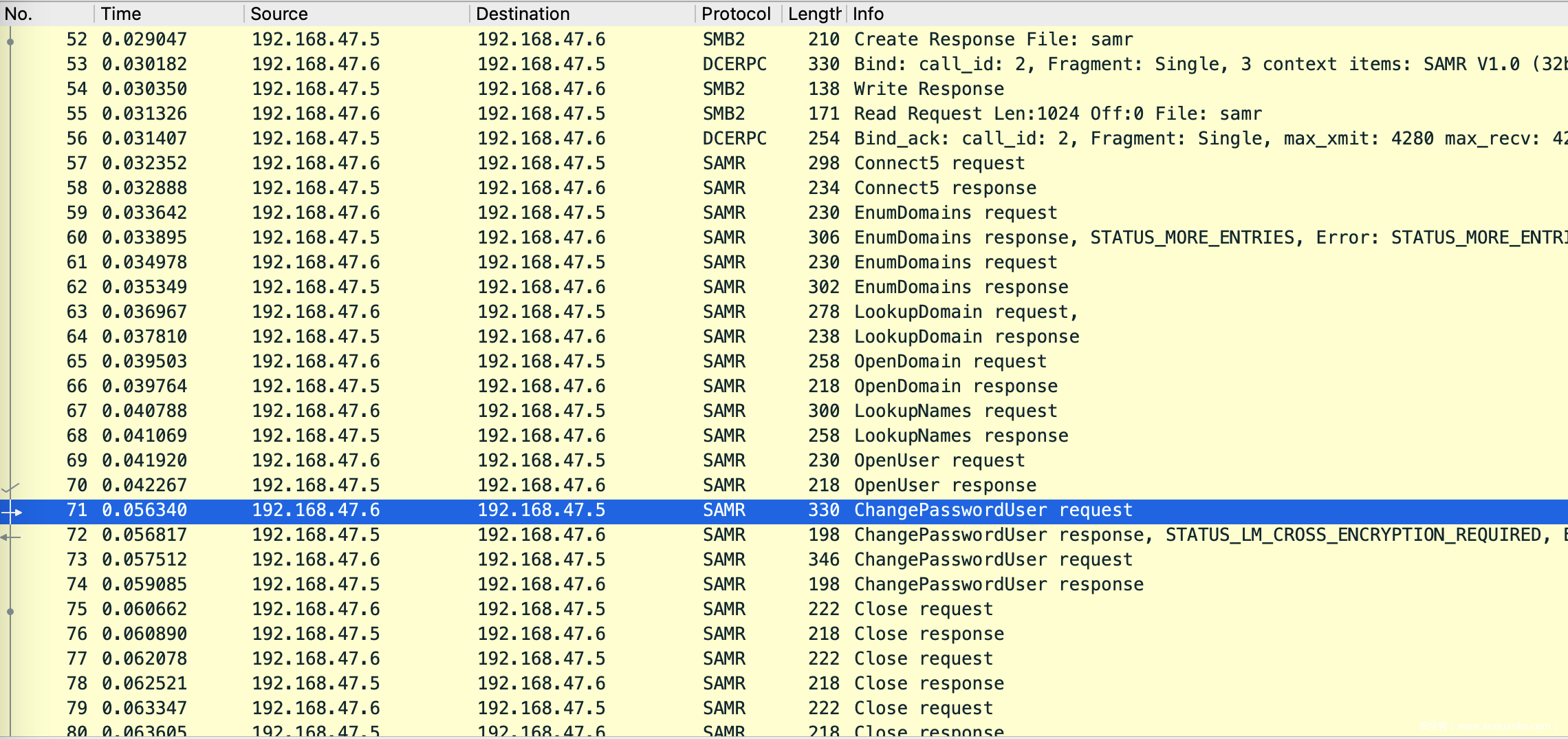
Task: Select packet 57 Connect5 request
Action: pos(784,163)
